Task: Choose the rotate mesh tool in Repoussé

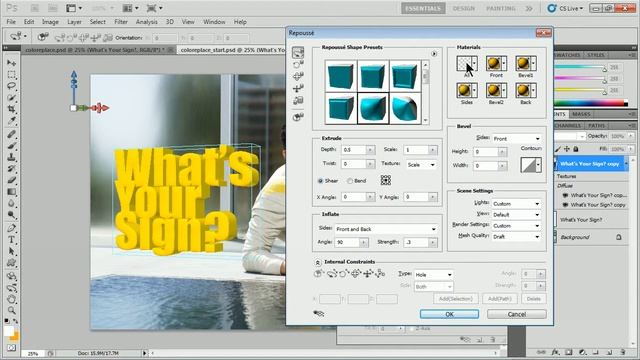Action: click(298, 52)
